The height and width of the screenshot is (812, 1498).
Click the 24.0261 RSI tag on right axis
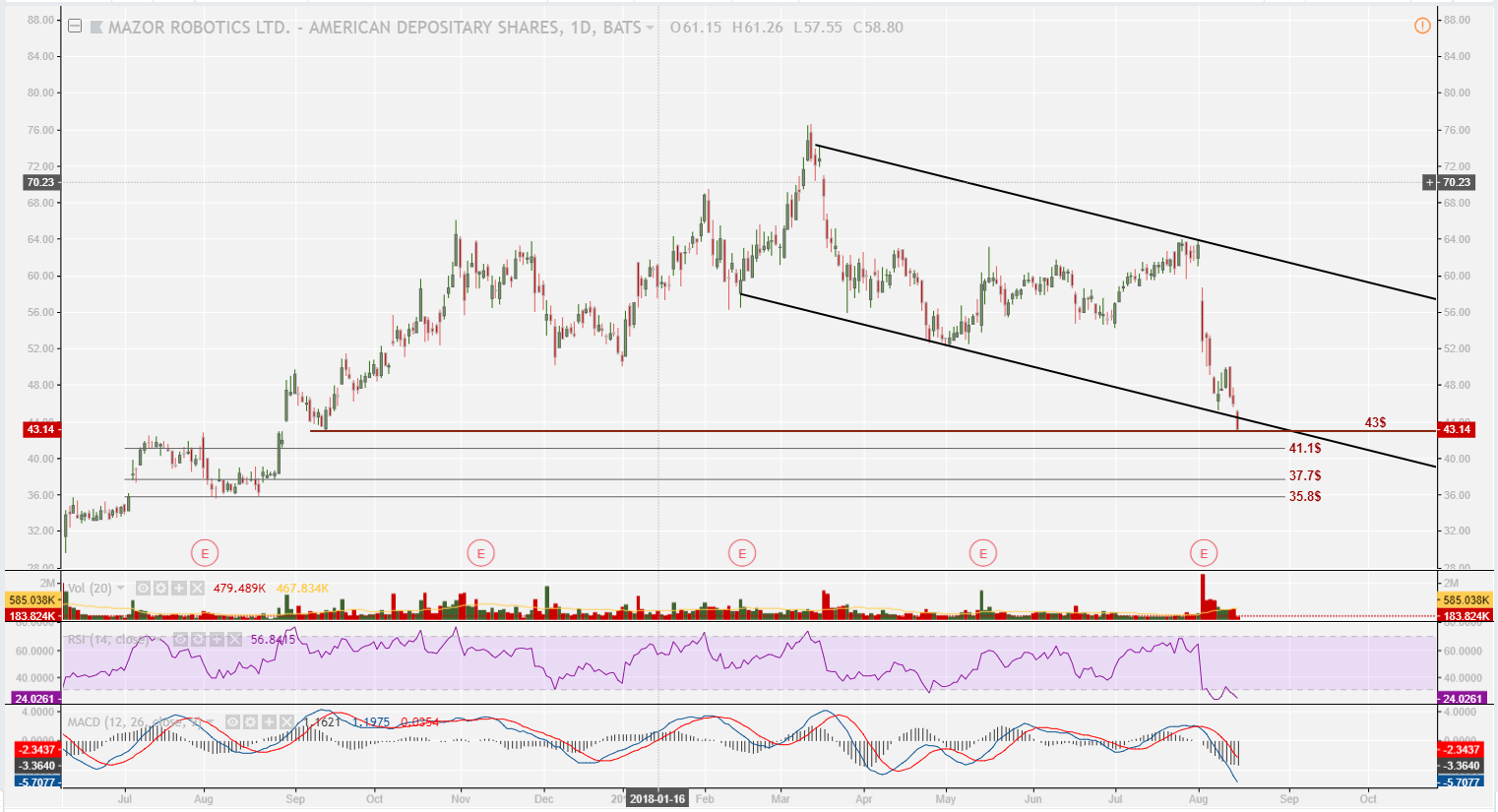tap(1463, 699)
